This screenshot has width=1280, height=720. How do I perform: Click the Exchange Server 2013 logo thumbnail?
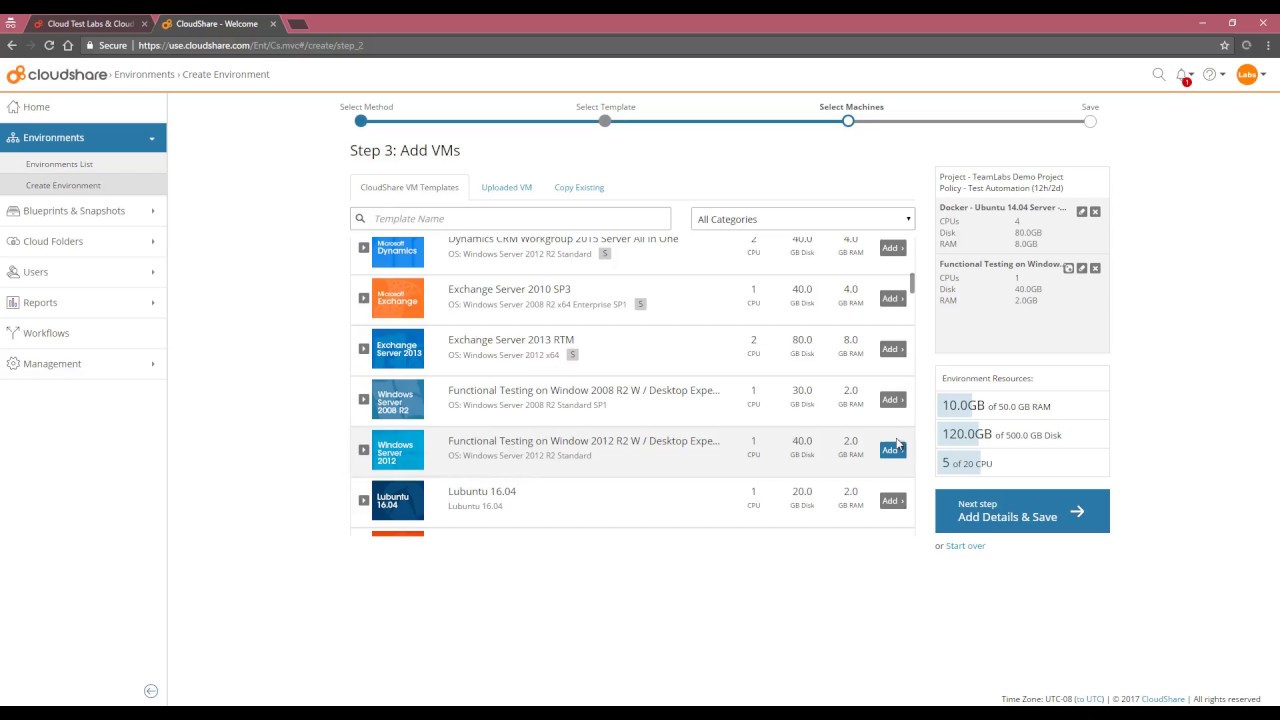coord(398,349)
